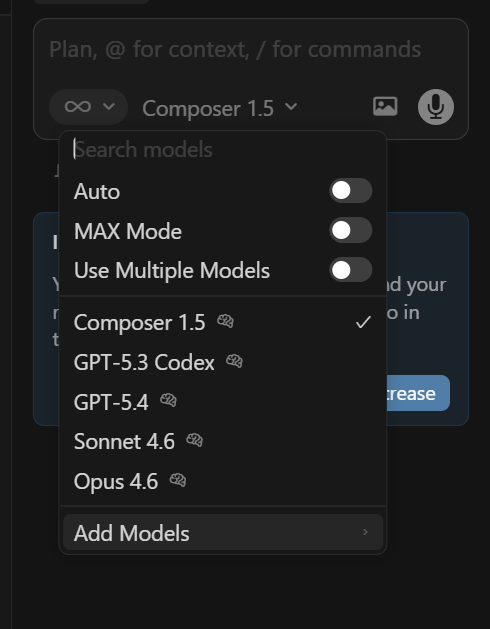490x629 pixels.
Task: Click the microphone voice input icon
Action: pos(436,107)
